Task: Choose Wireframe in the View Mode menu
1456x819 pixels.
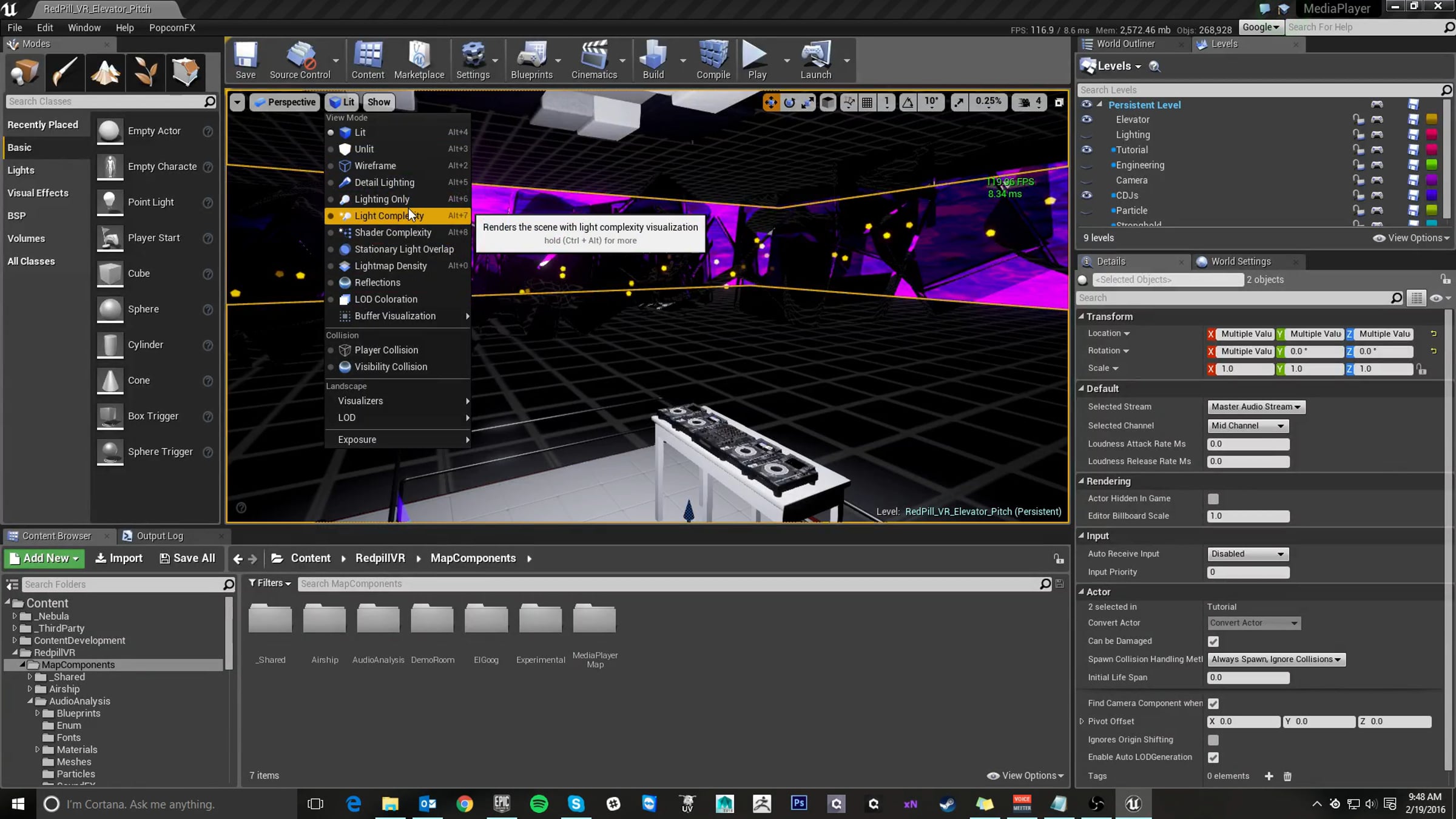Action: click(375, 166)
